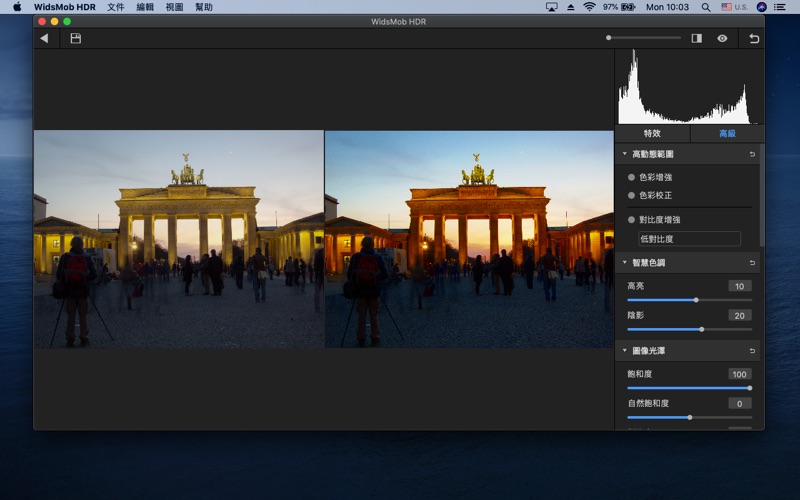
Task: Click the back arrow icon in toolbar
Action: click(44, 38)
